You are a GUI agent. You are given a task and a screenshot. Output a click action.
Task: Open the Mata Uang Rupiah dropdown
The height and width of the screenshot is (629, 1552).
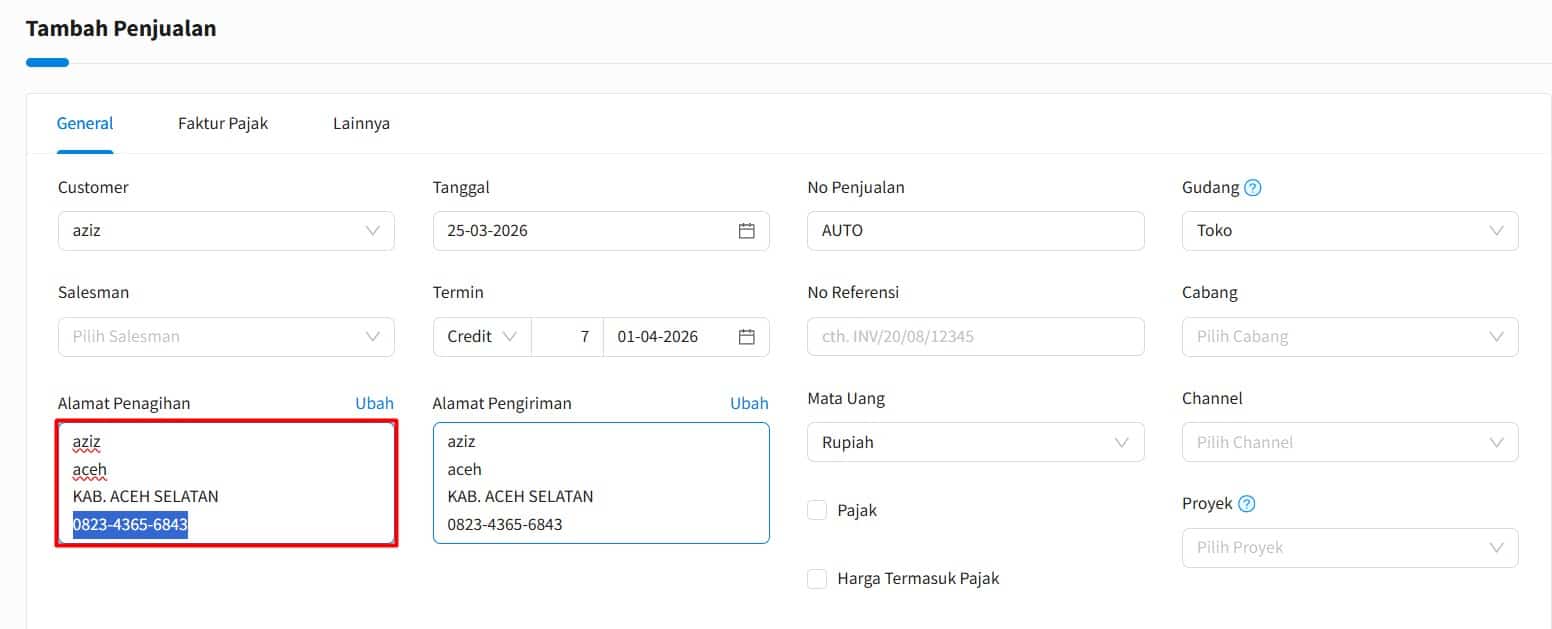click(x=975, y=442)
